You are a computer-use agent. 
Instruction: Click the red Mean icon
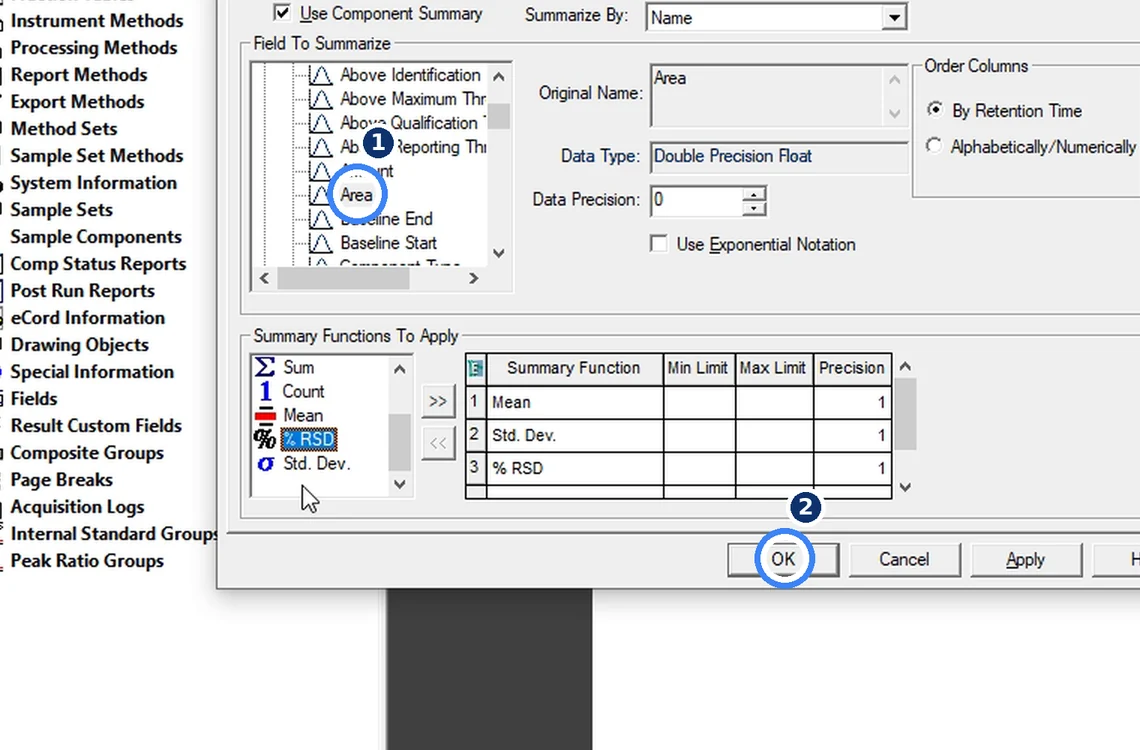(265, 415)
